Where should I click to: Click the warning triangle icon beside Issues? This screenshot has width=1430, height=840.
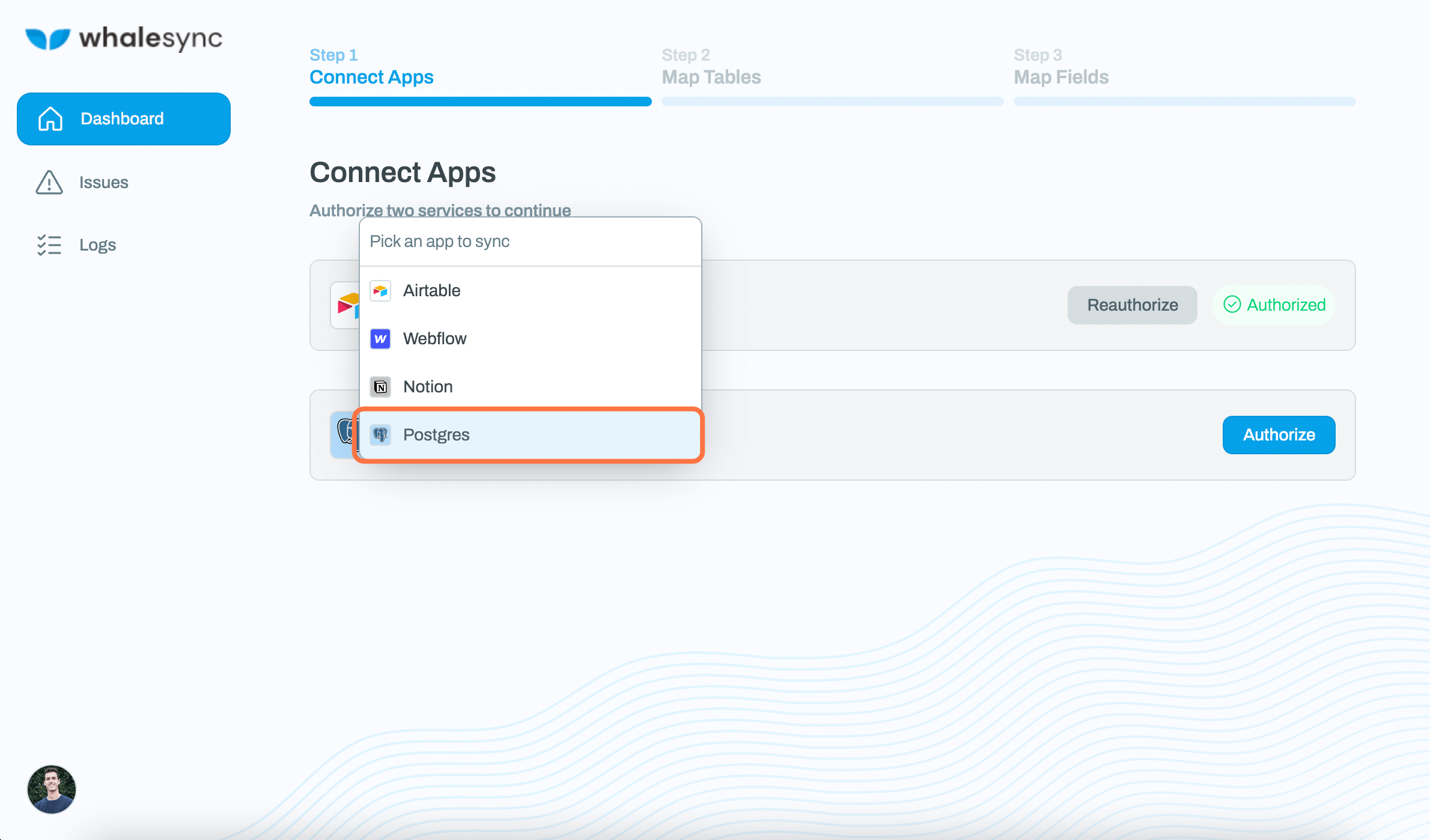(49, 183)
